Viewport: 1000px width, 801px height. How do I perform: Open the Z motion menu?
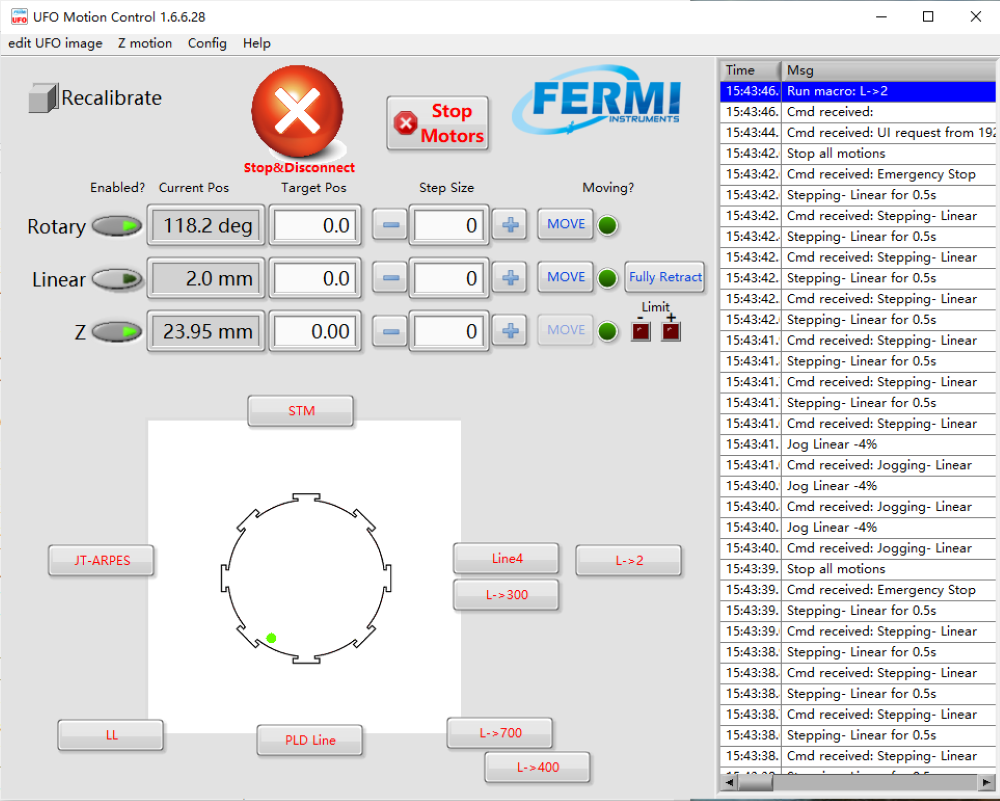(x=145, y=43)
